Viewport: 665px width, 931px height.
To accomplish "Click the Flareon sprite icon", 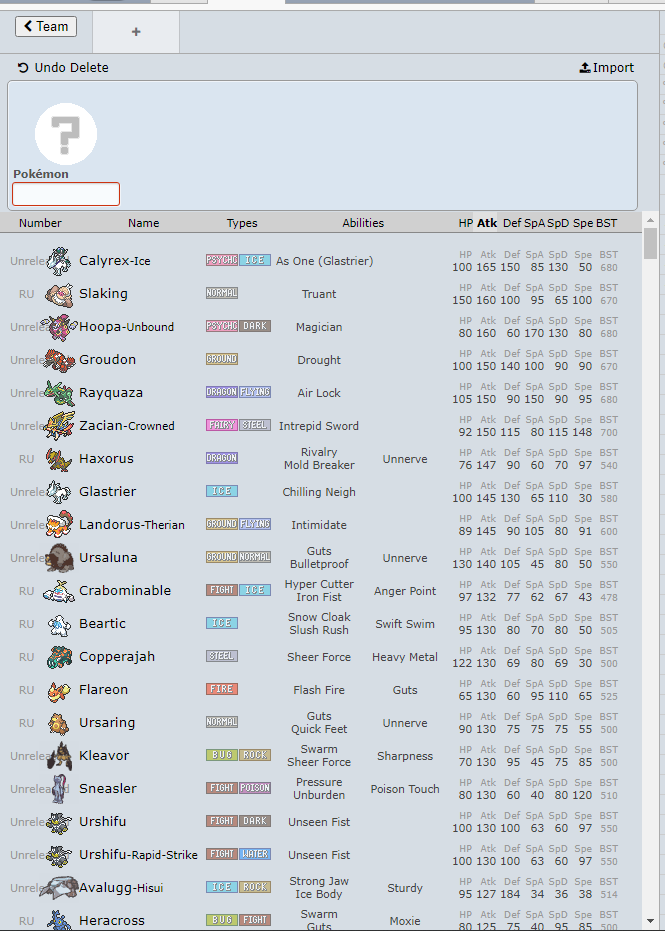I will pyautogui.click(x=59, y=690).
